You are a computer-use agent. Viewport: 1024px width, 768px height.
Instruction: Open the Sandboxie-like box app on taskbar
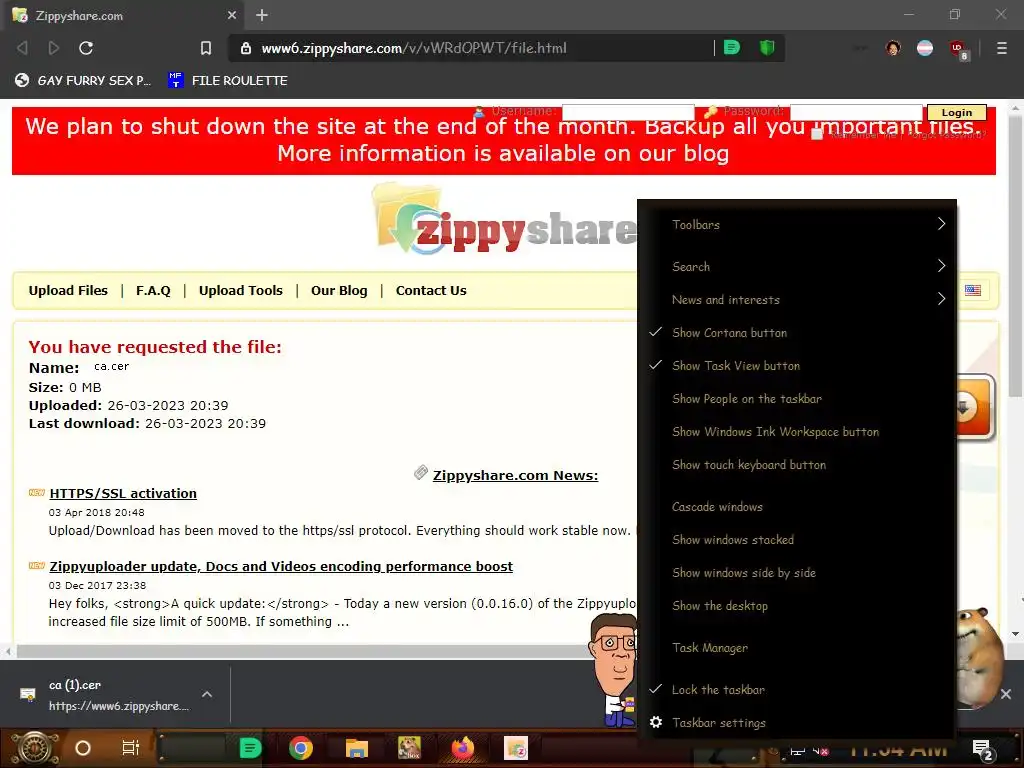[409, 748]
